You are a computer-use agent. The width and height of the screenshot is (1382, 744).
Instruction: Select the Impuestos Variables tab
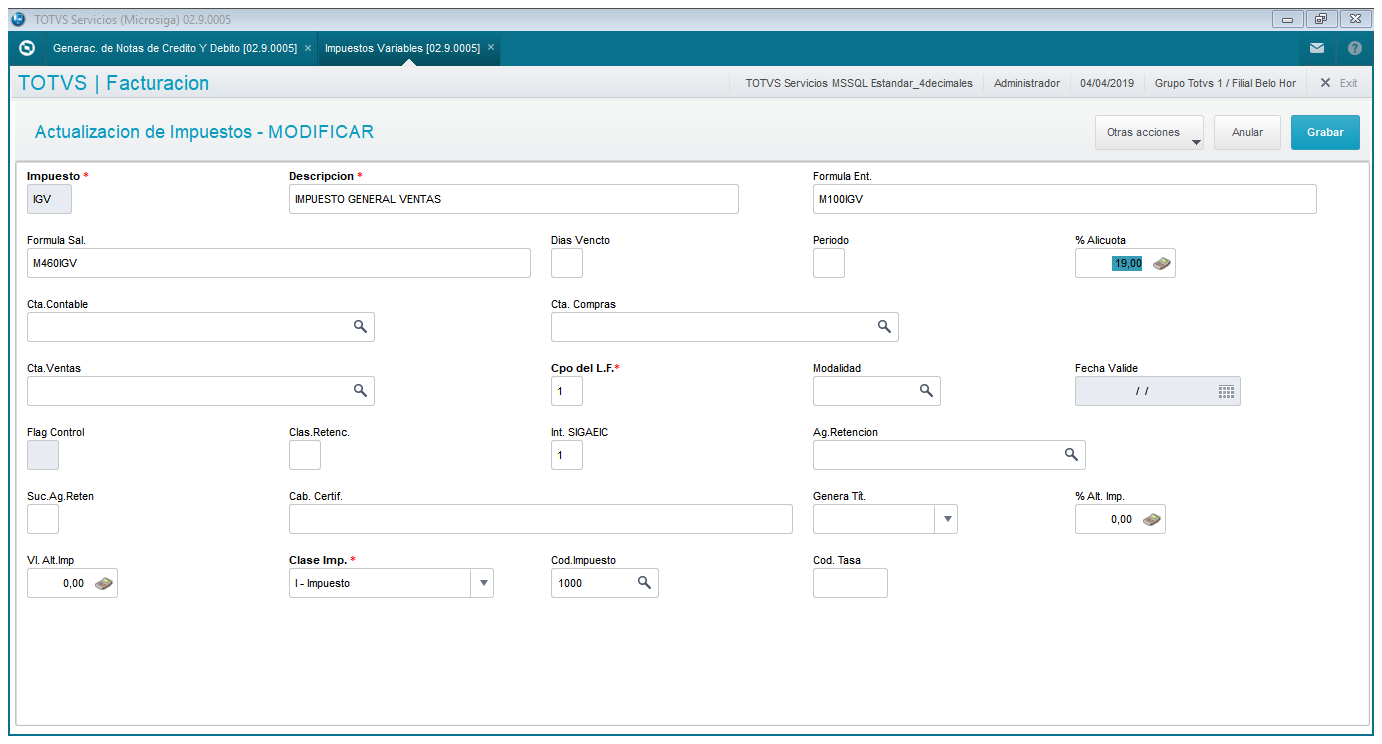pos(402,48)
